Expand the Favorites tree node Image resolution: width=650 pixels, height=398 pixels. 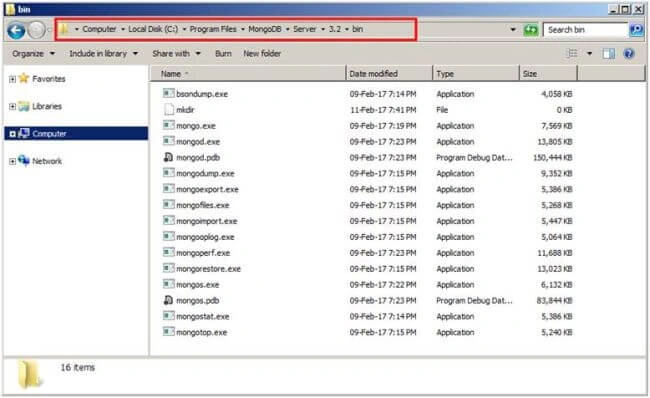tap(12, 79)
